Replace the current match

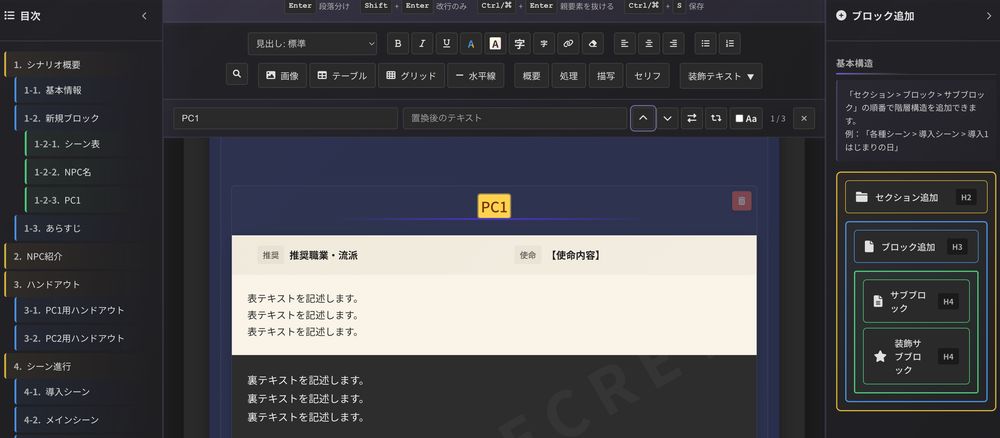click(x=692, y=118)
